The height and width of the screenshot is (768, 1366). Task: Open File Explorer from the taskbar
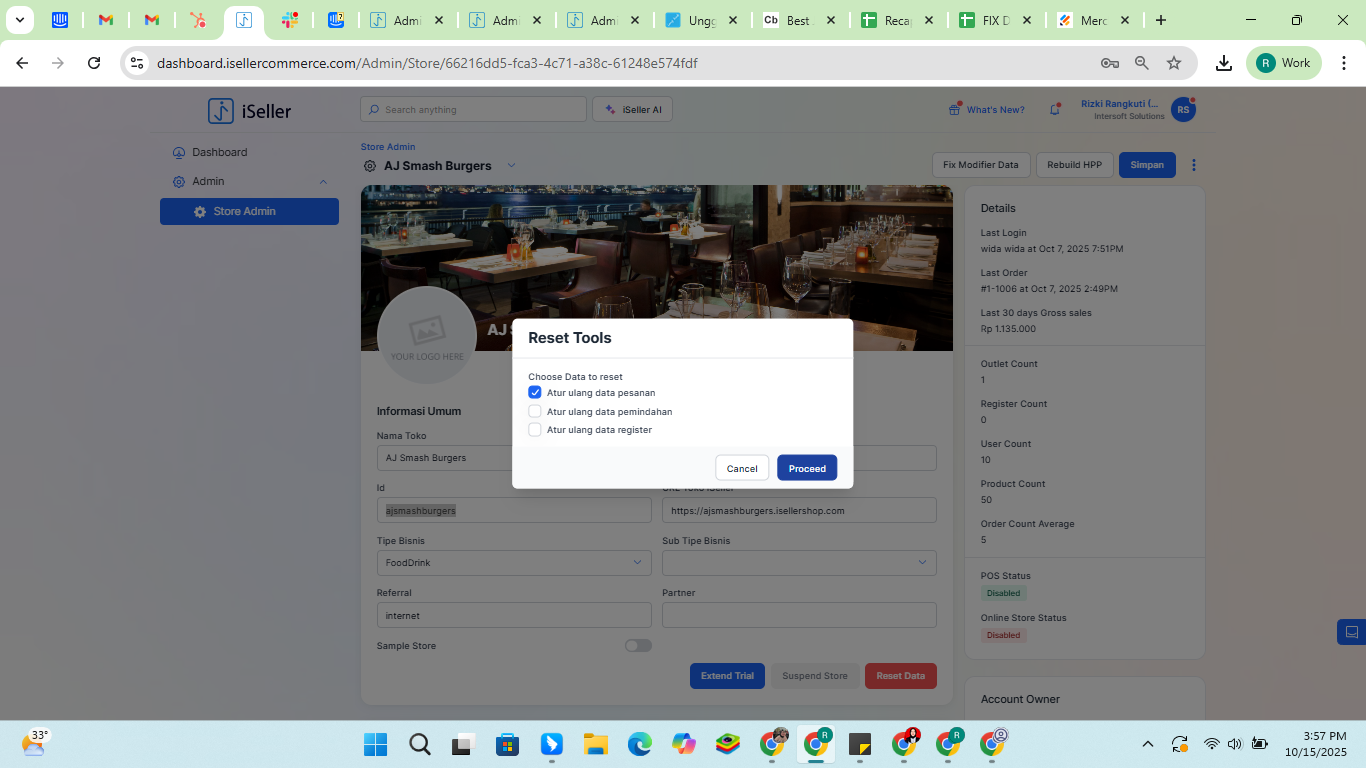[596, 744]
